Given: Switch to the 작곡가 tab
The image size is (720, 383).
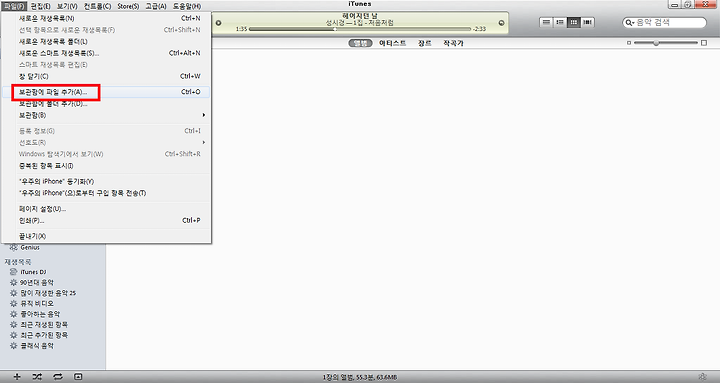Looking at the screenshot, I should tap(453, 43).
